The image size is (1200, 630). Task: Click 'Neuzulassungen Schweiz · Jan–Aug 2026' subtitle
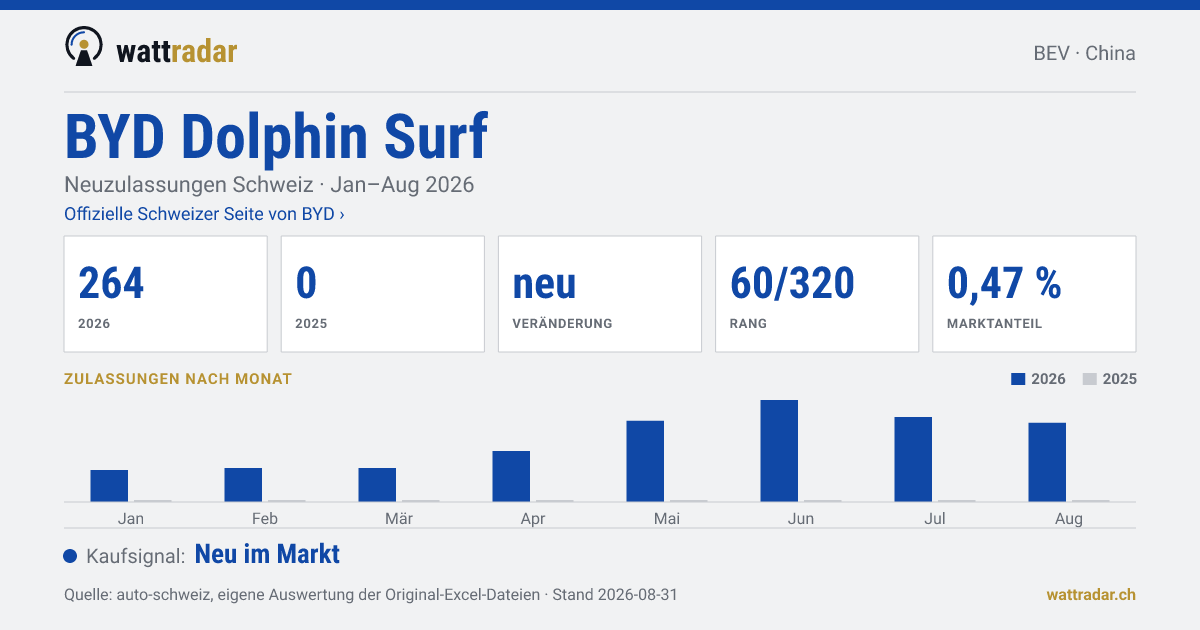click(269, 185)
